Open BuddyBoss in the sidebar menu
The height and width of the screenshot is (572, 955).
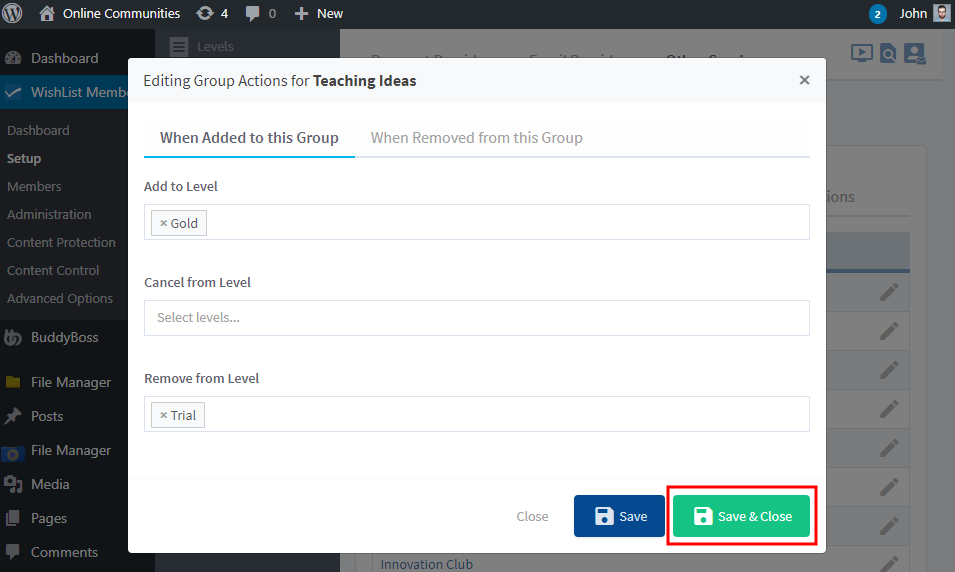click(64, 338)
